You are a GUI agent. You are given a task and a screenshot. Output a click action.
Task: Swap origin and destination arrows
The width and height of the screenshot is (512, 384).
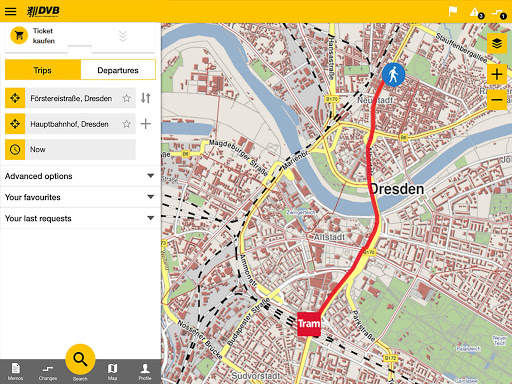coord(146,98)
